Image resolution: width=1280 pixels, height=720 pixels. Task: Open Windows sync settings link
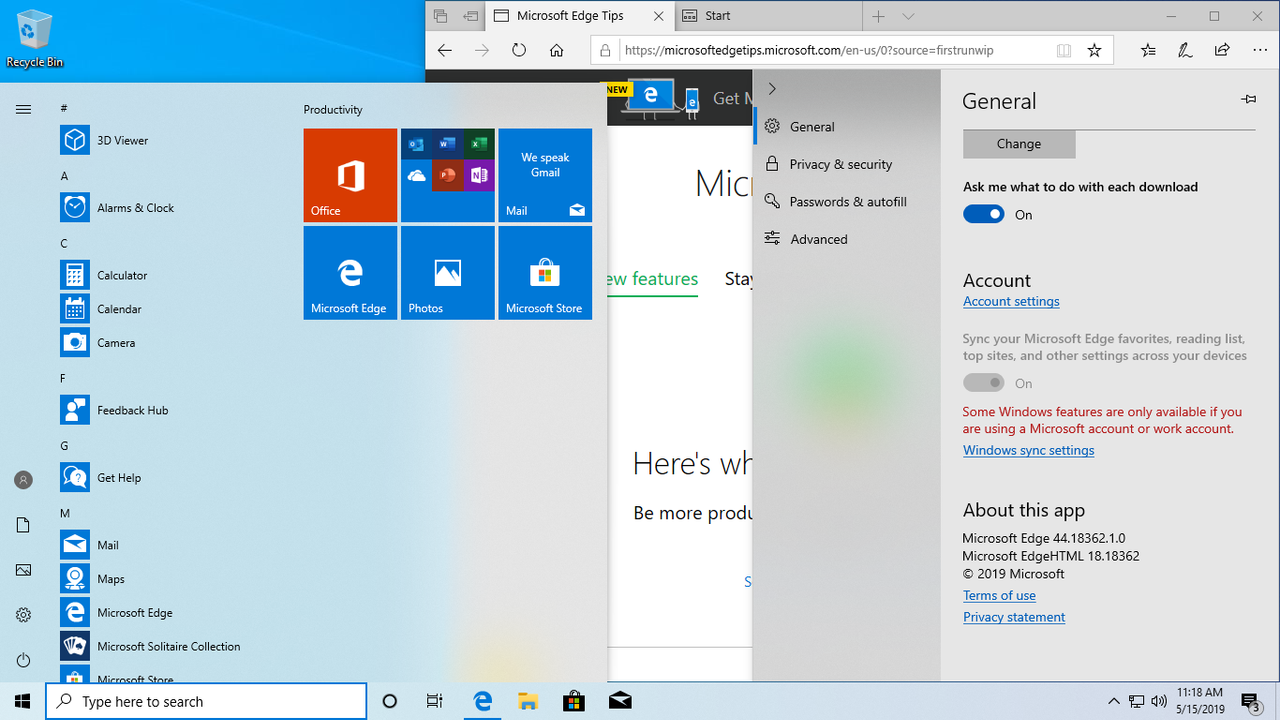pos(1028,450)
